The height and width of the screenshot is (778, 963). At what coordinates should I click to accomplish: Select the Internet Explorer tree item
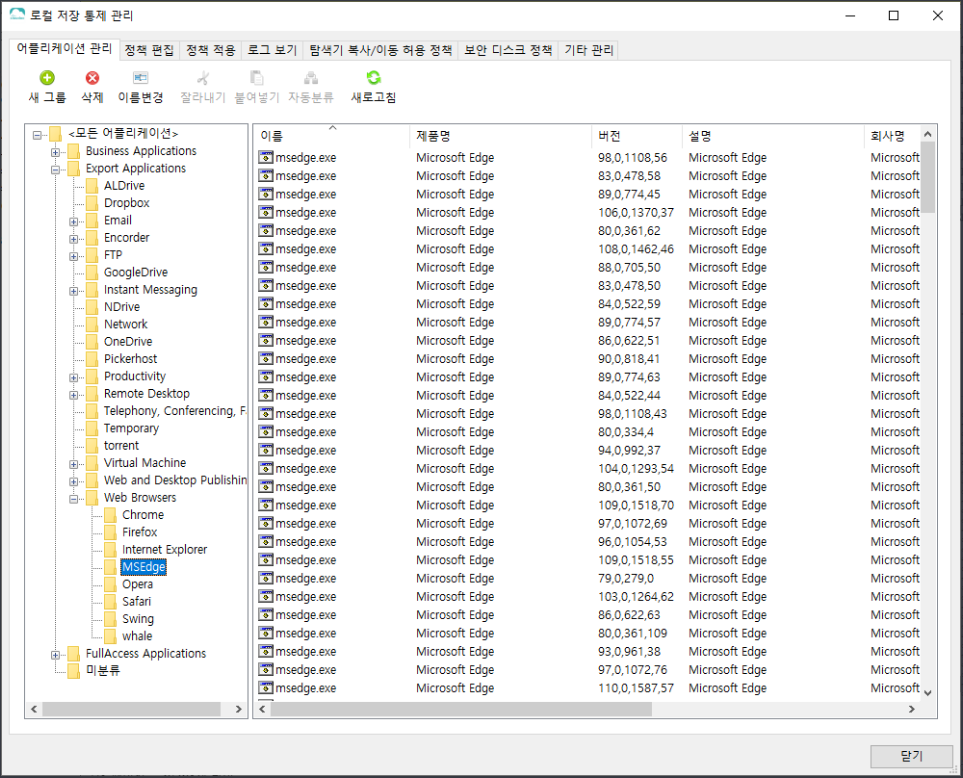coord(165,550)
